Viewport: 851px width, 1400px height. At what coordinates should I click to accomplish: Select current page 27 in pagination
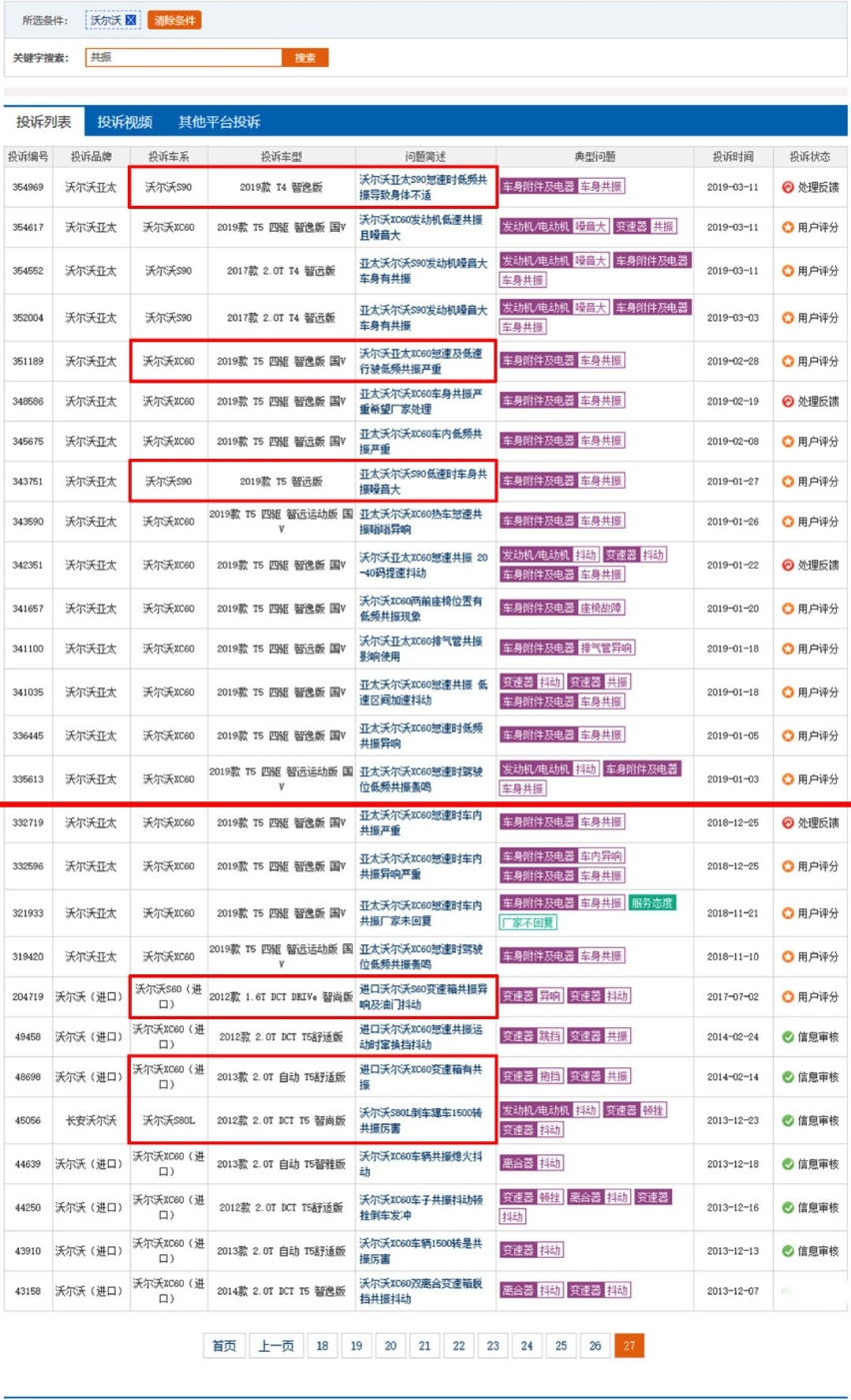(629, 1345)
